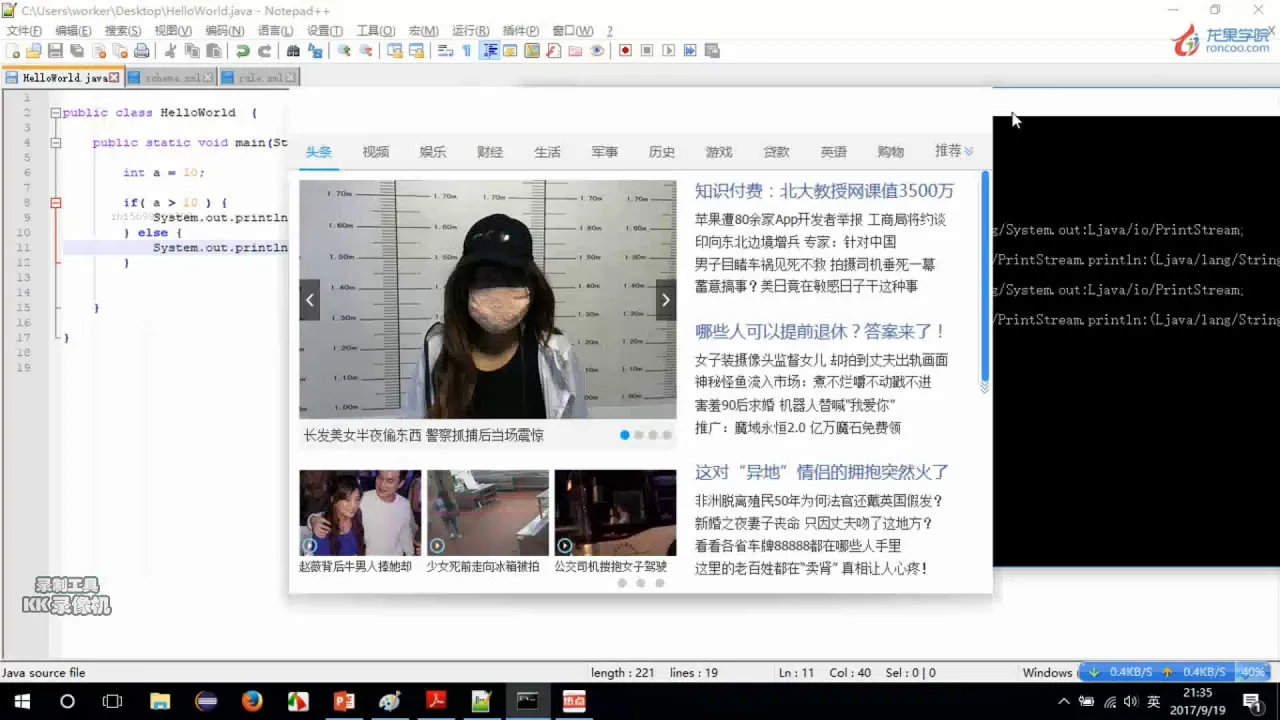Click the Cut scissors icon
1280x720 pixels.
(x=170, y=51)
